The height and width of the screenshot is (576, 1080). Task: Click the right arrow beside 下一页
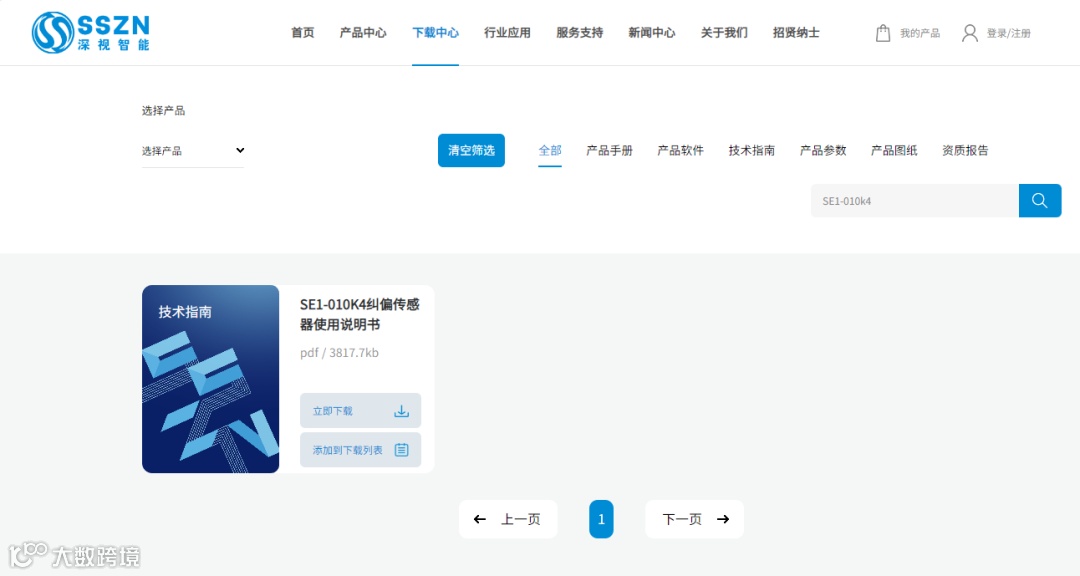723,520
